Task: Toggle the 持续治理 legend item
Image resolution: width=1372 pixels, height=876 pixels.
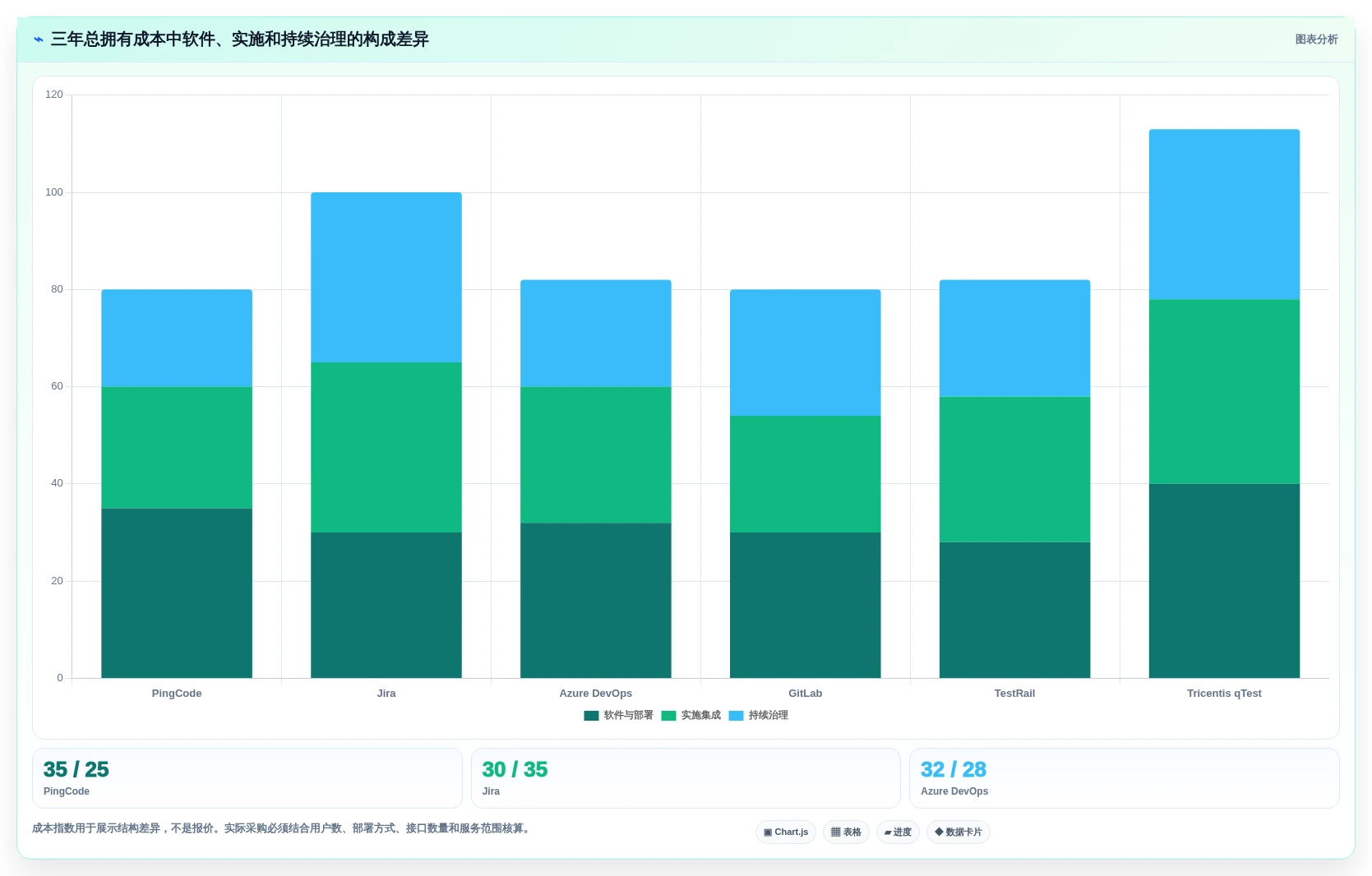Action: coord(758,716)
